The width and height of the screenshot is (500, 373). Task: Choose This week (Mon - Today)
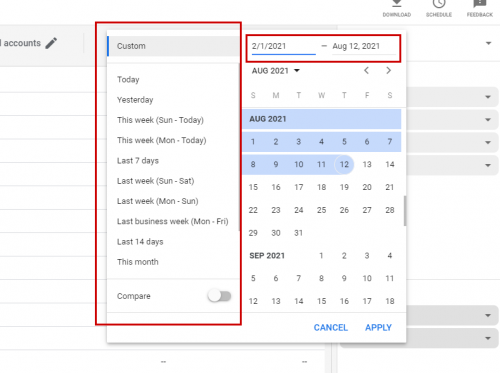point(162,140)
